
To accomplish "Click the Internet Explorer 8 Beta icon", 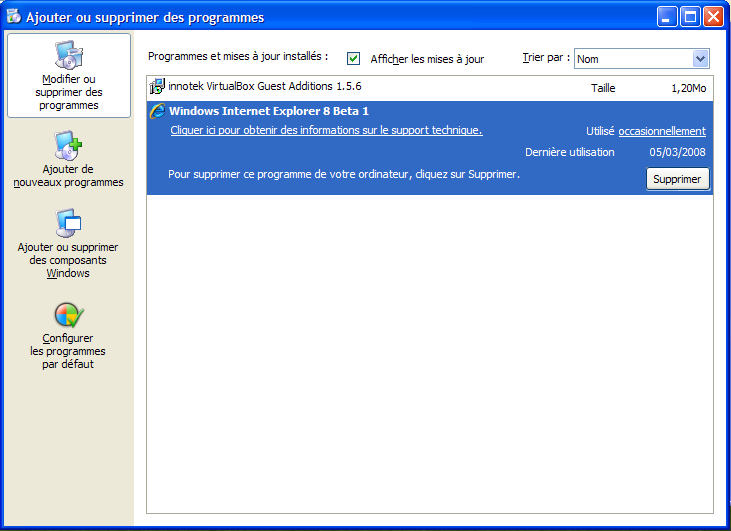I will [x=157, y=111].
